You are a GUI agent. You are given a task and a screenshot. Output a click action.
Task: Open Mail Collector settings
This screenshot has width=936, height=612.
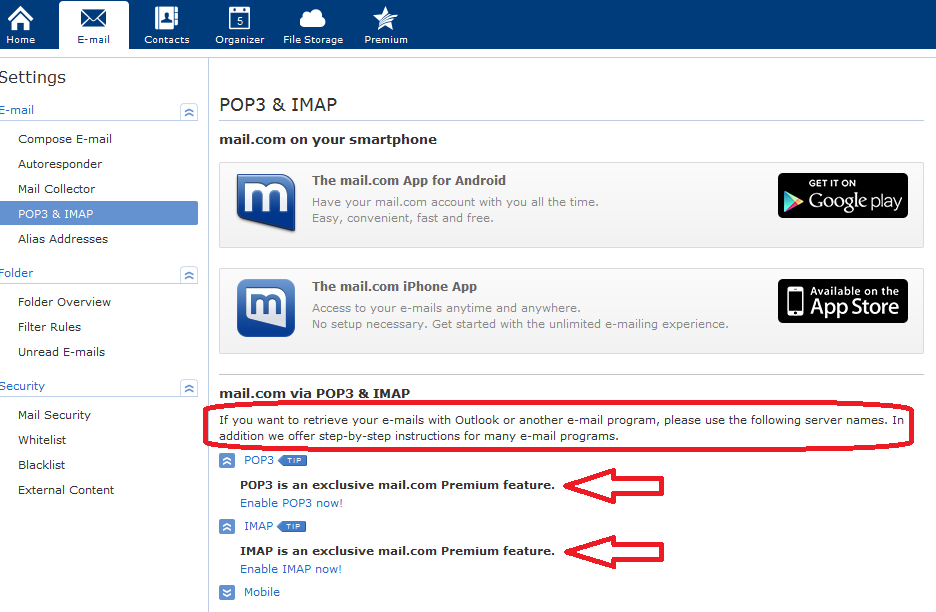coord(56,189)
